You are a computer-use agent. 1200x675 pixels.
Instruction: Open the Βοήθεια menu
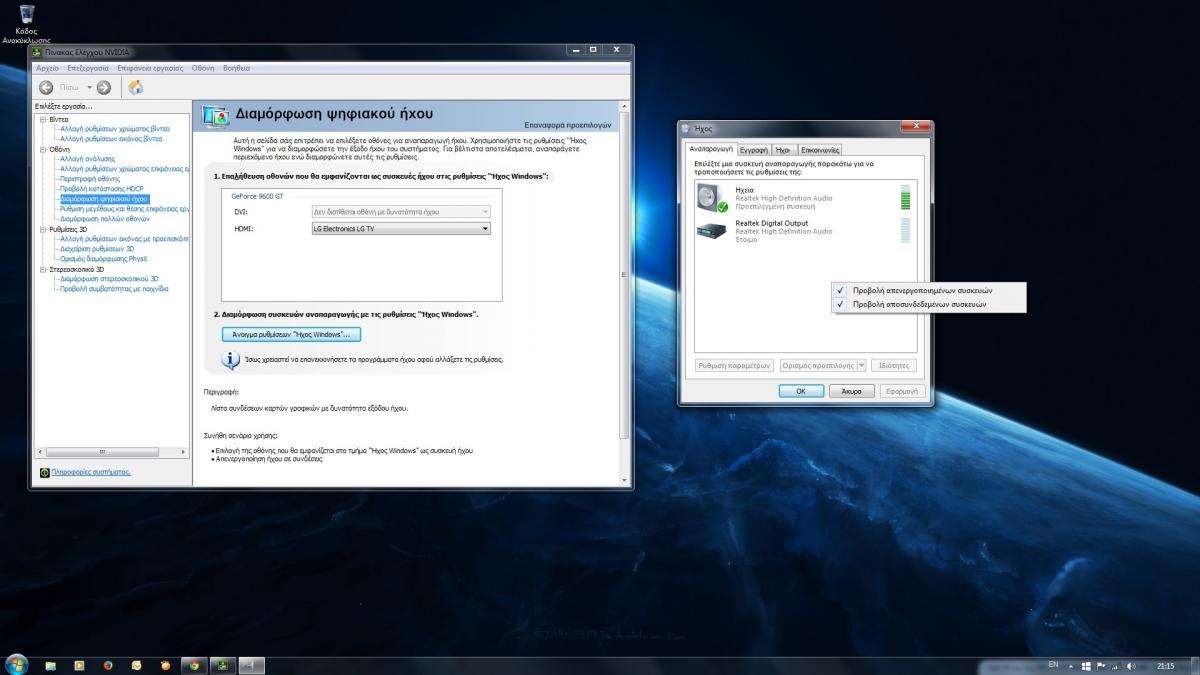(x=237, y=68)
